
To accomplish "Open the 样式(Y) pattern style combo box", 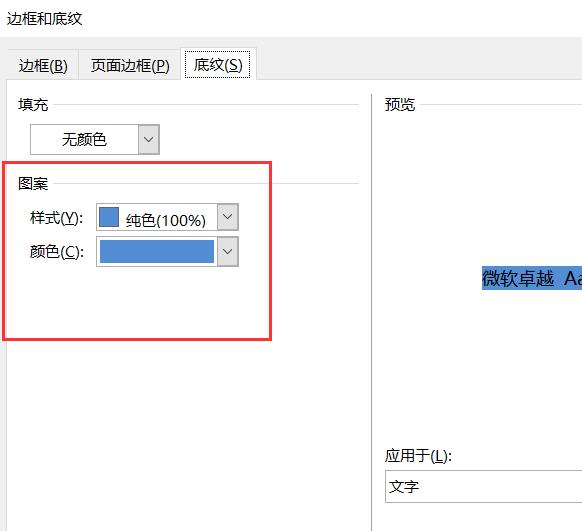I will click(x=167, y=217).
